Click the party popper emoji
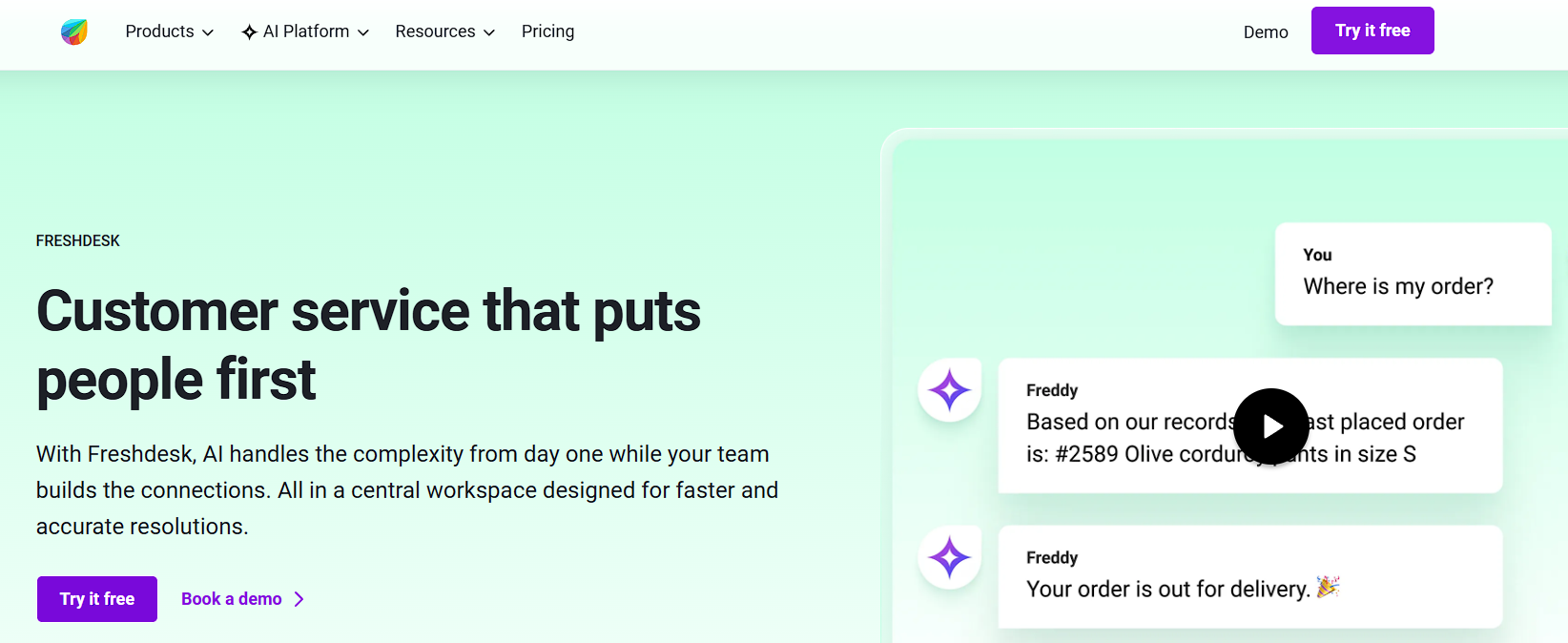Viewport: 1568px width, 643px height. pyautogui.click(x=1328, y=588)
